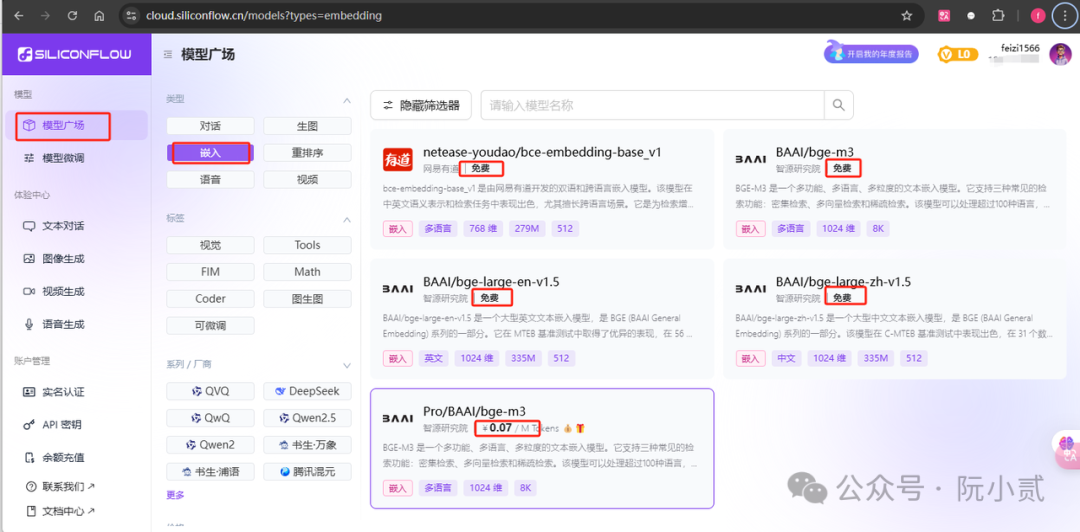
Task: Select the 对话 type filter
Action: 210,126
